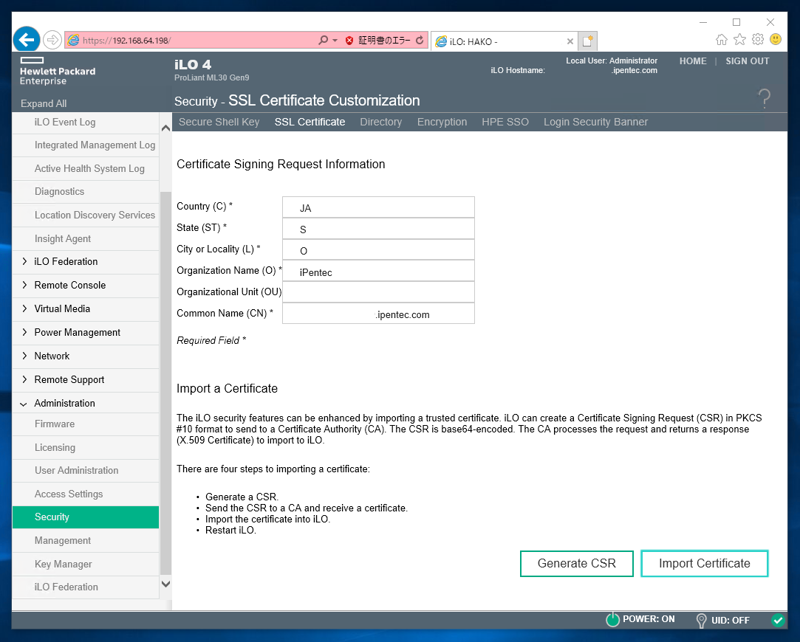Select Security in sidebar

click(x=86, y=517)
